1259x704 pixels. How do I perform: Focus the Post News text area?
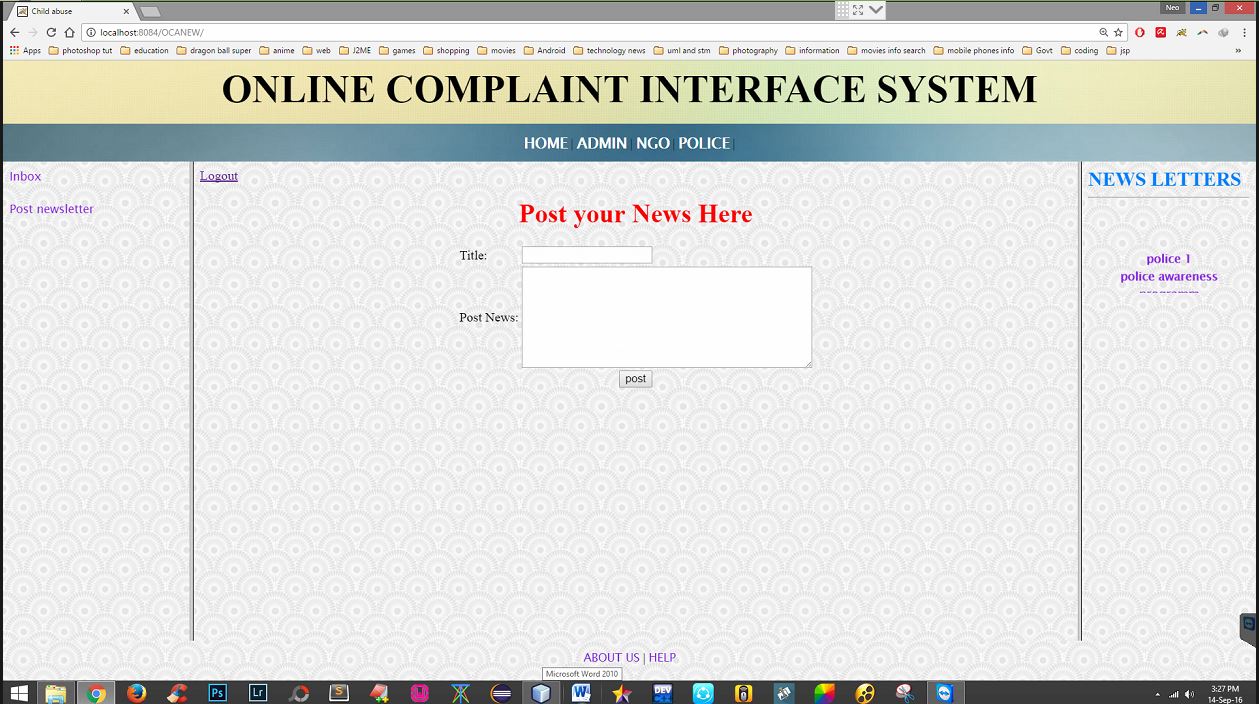pos(667,317)
